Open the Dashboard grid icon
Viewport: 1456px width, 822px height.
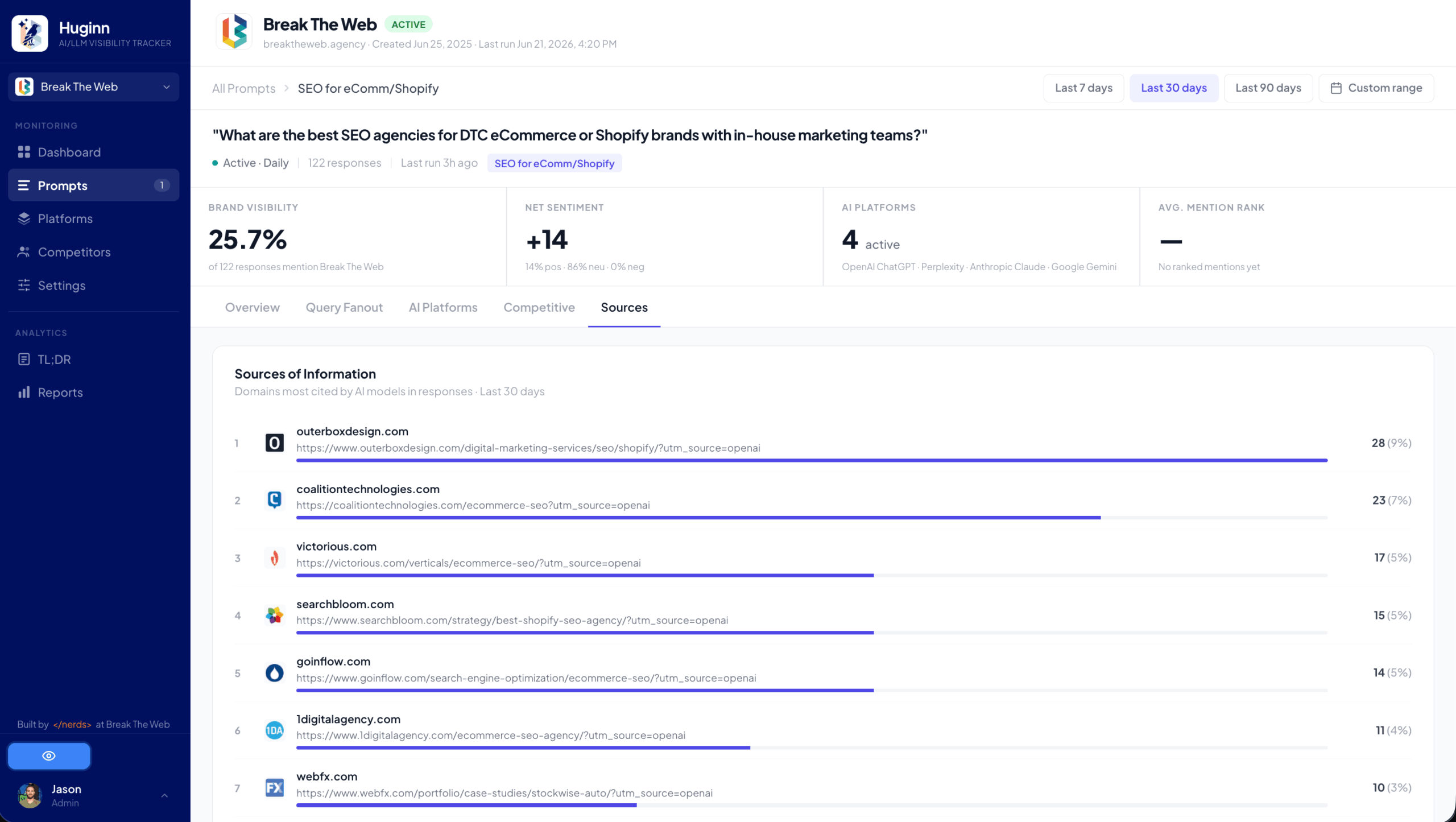24,152
